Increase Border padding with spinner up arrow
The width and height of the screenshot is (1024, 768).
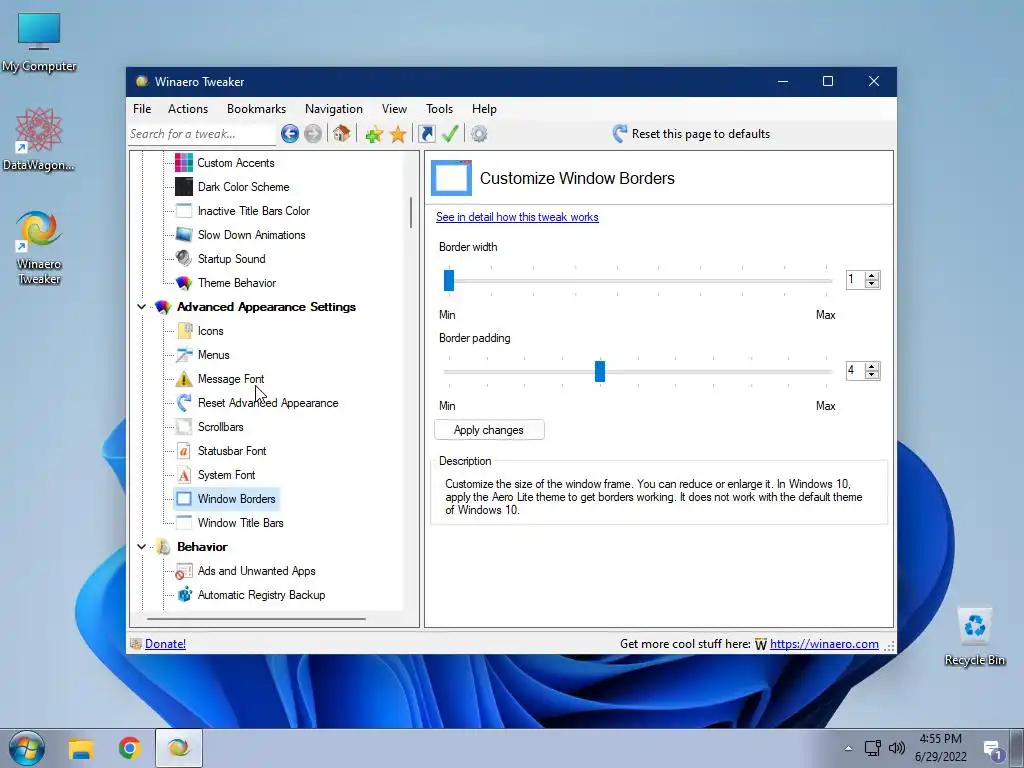pyautogui.click(x=872, y=366)
